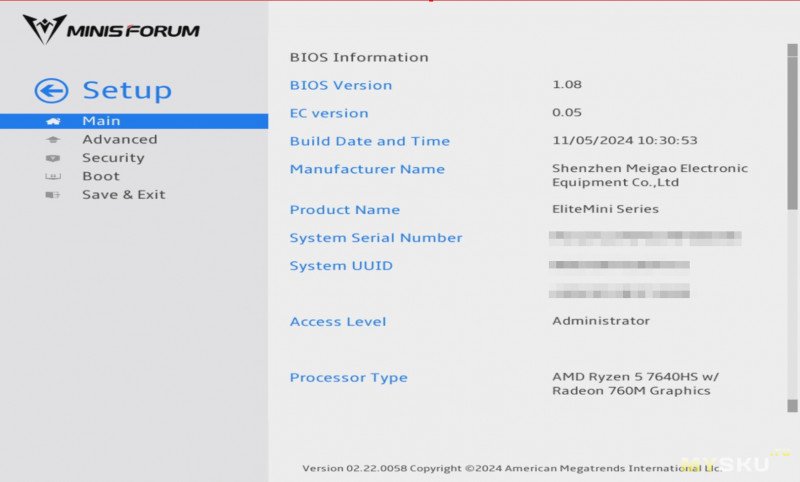This screenshot has width=800, height=482.
Task: Select the Product Name label
Action: click(345, 210)
